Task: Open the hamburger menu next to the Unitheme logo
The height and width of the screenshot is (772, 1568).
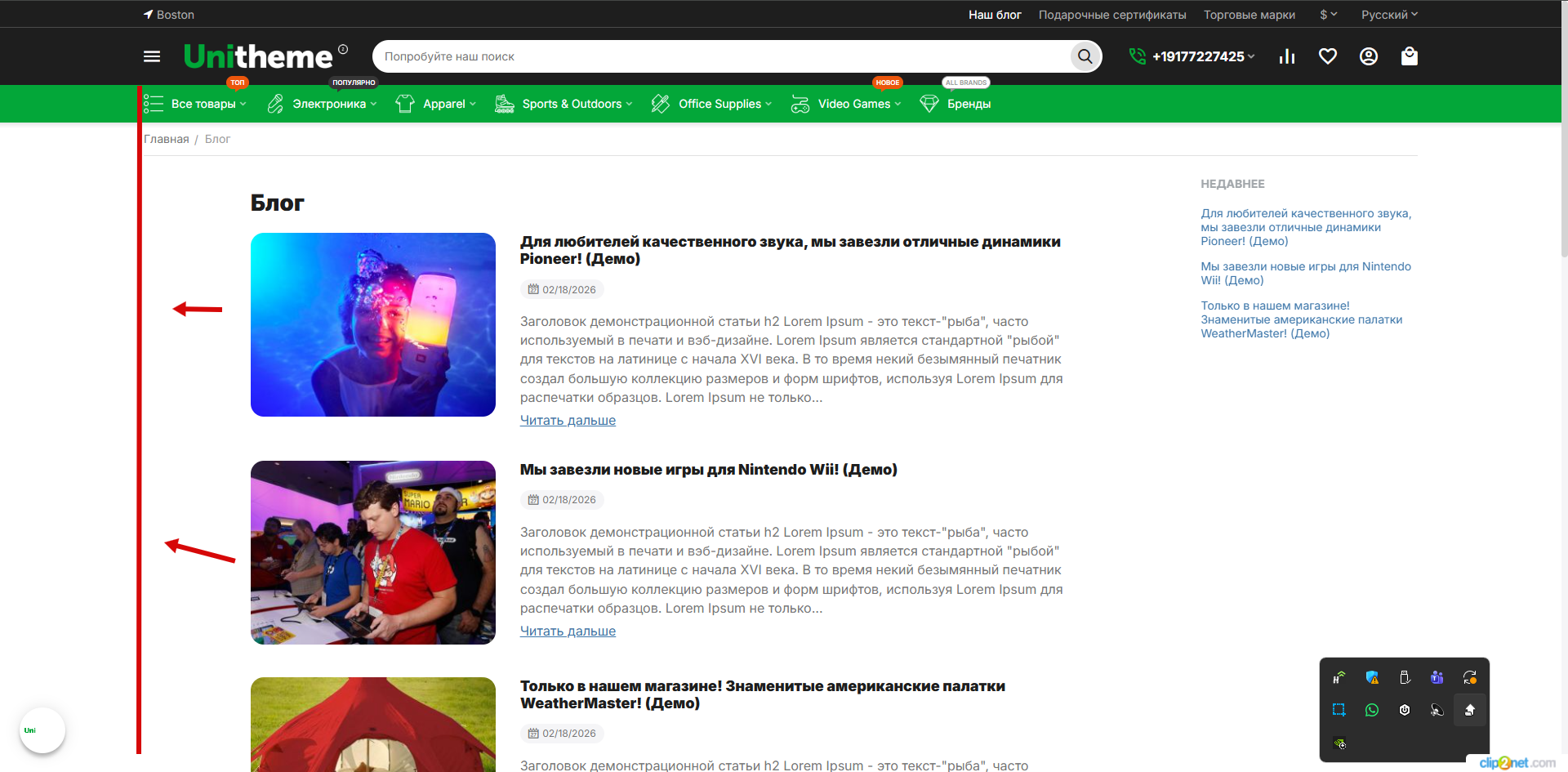Action: click(152, 56)
